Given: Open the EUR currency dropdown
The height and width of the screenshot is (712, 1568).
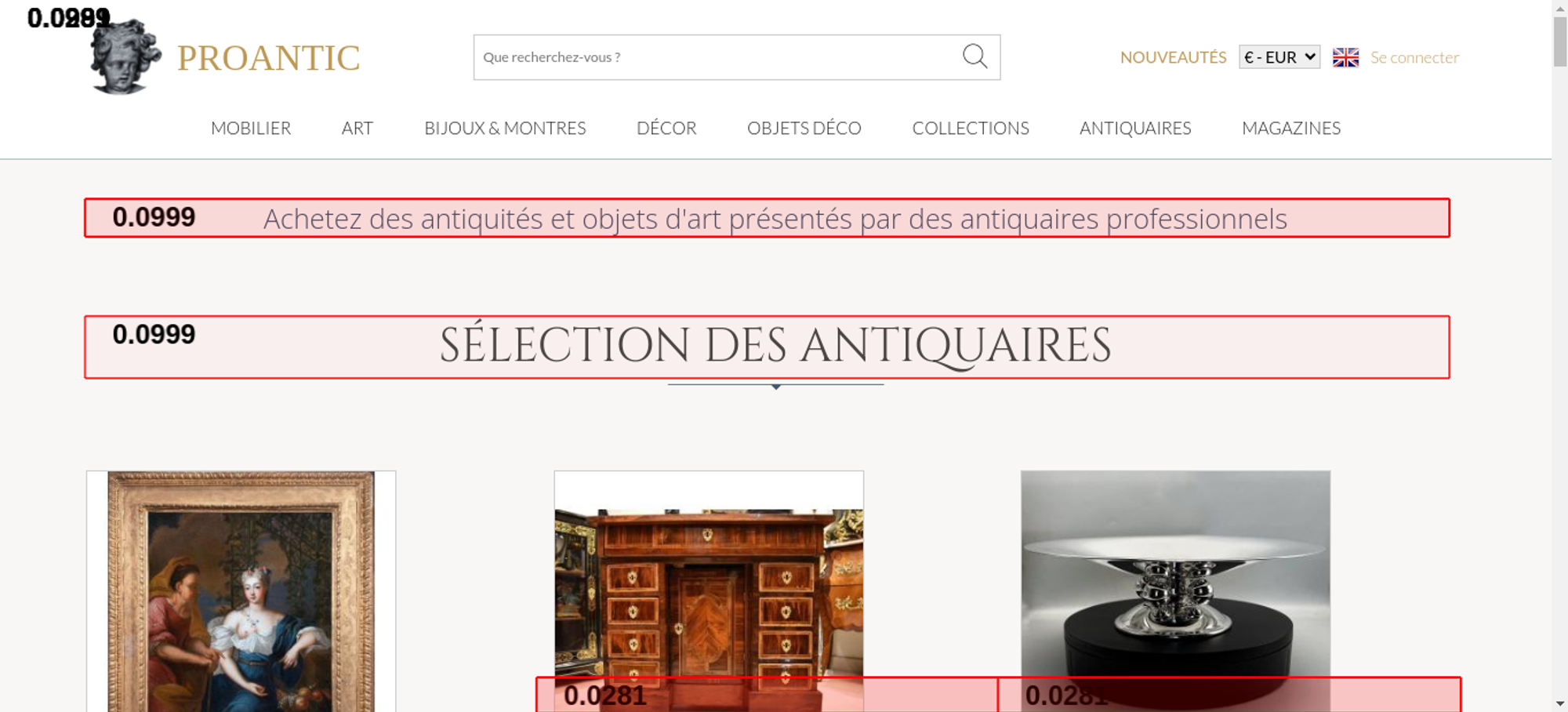Looking at the screenshot, I should pyautogui.click(x=1279, y=57).
